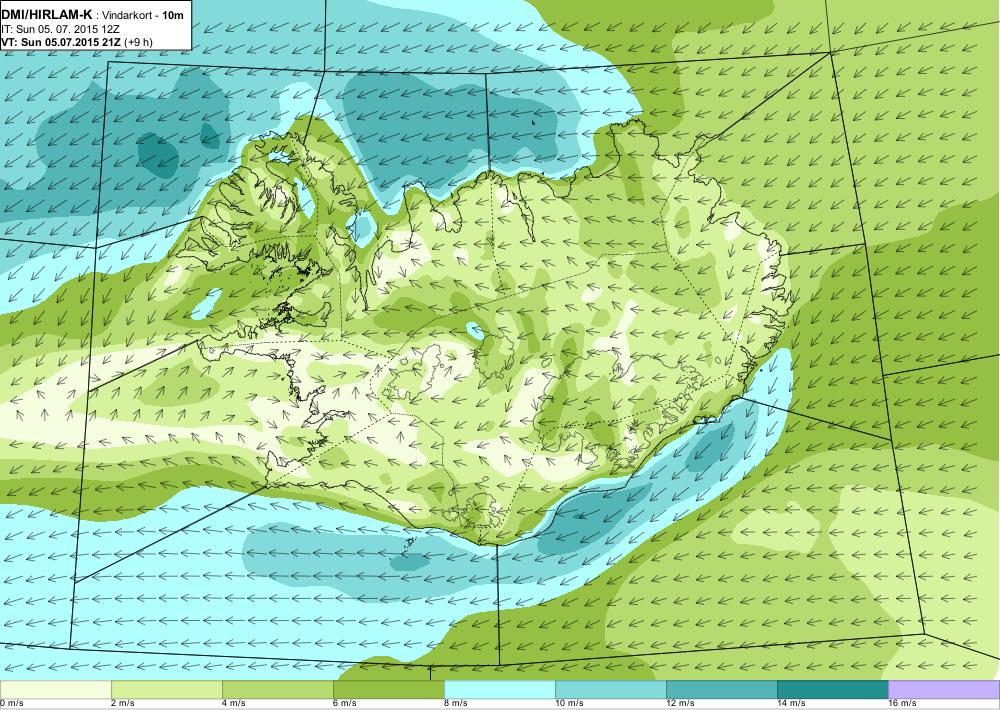Click the "4 m/s" legend label
Viewport: 1000px width, 710px height.
coord(234,704)
